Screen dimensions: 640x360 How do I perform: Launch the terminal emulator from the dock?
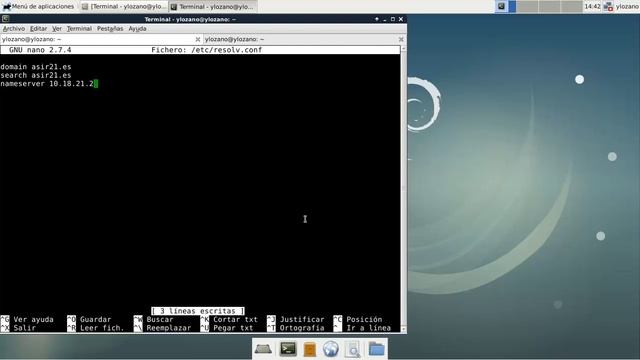click(288, 349)
